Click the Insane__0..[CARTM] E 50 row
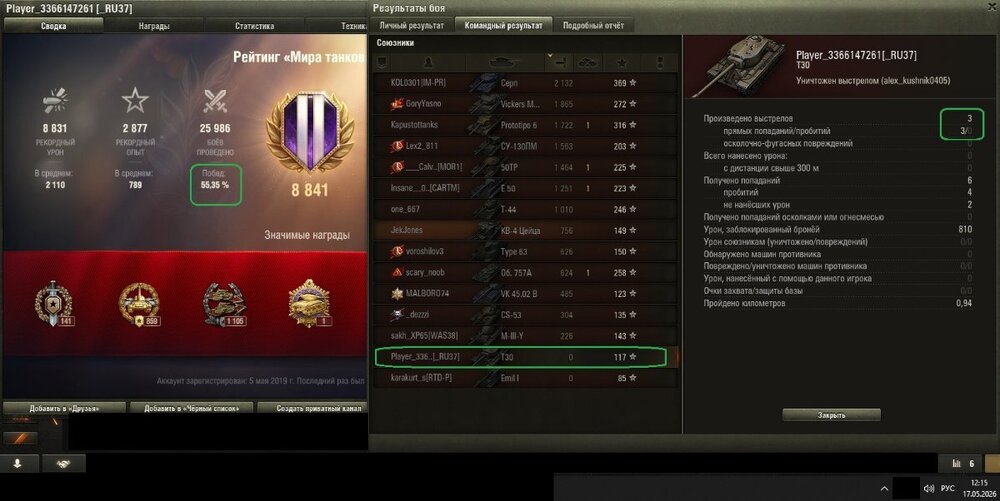The width and height of the screenshot is (1000, 501). tap(526, 188)
